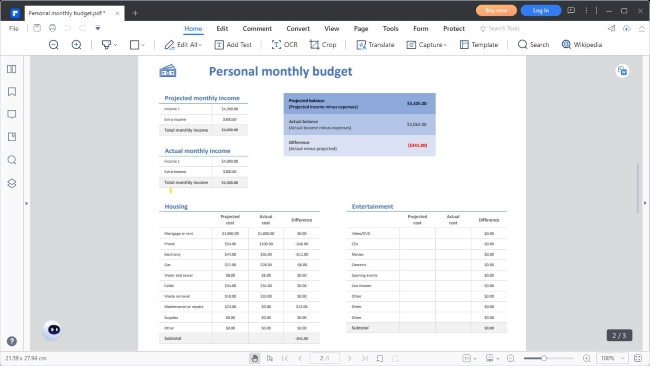Click the zoom out magnifier in toolbar

(53, 45)
